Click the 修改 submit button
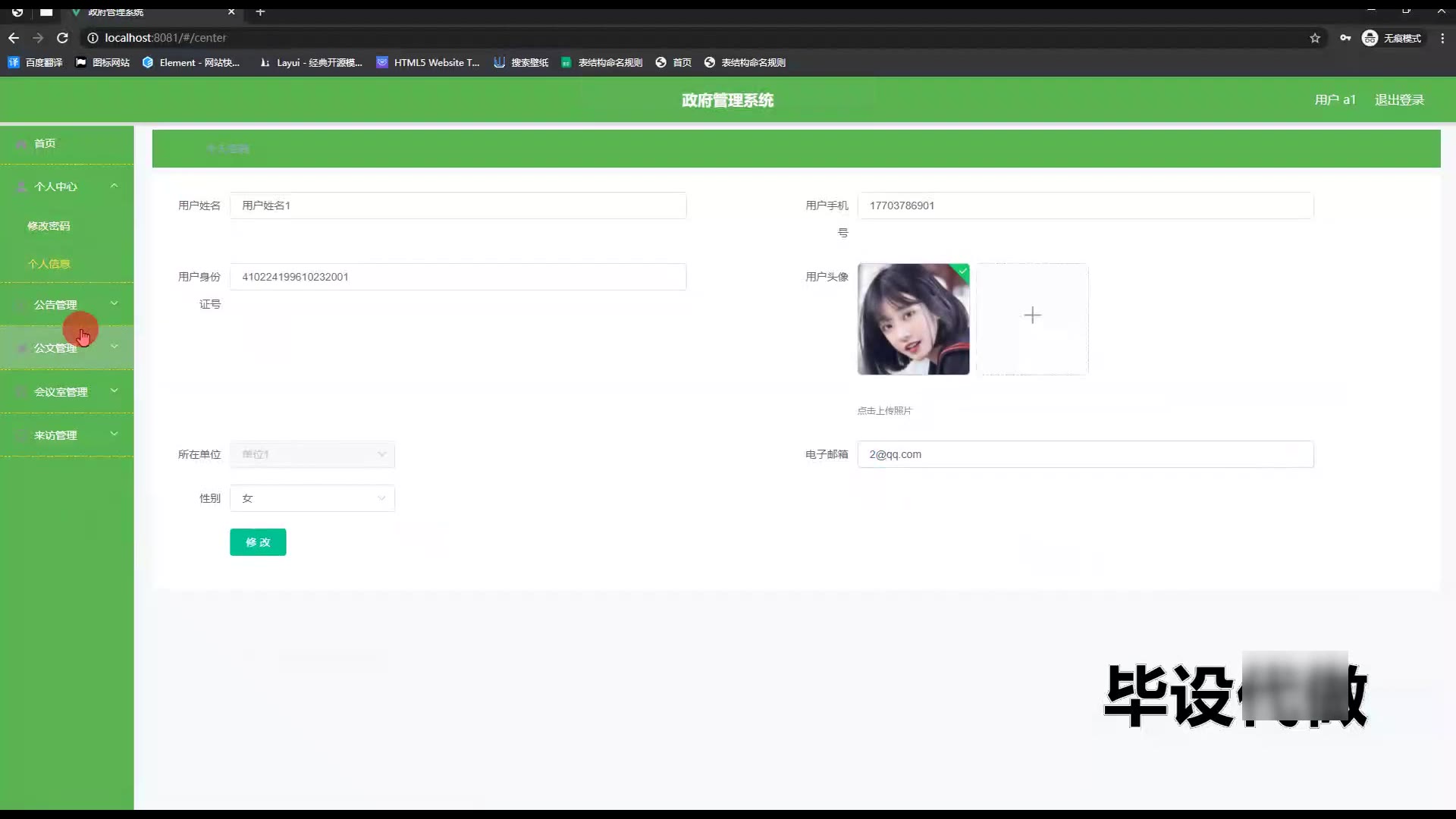The image size is (1456, 819). [258, 542]
